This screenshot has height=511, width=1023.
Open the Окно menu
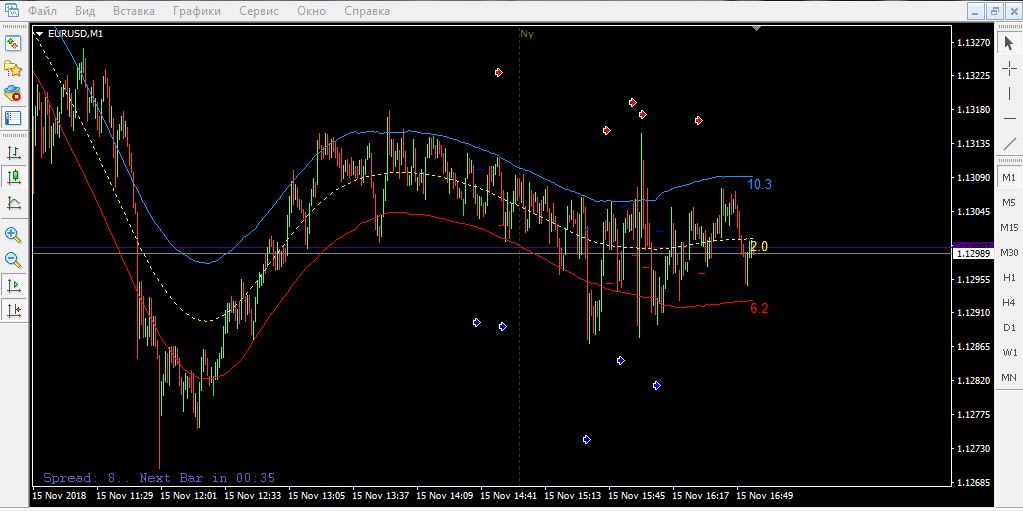pos(311,11)
